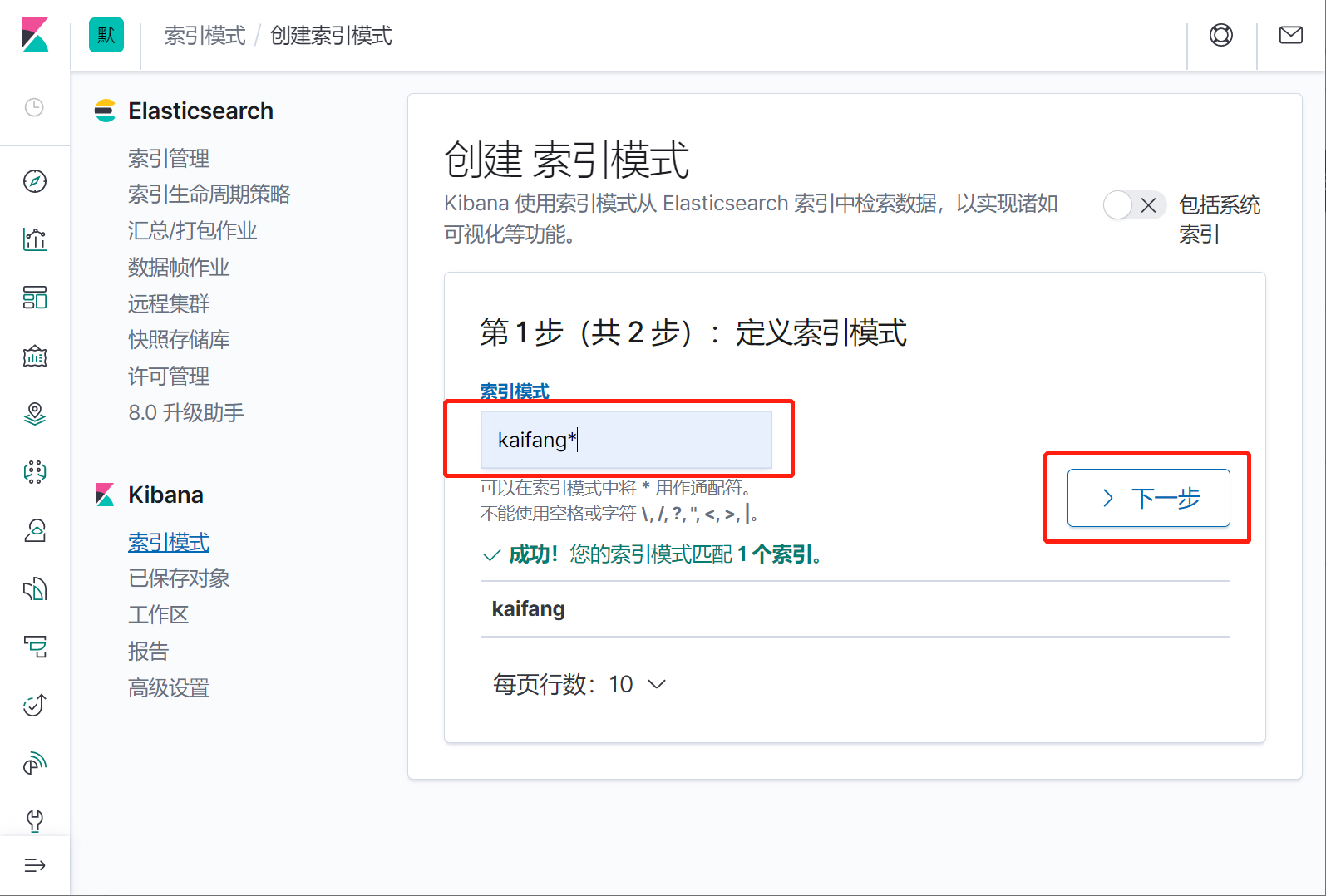Open the Maps app icon
Screen dimensions: 1326x896
[x=35, y=414]
